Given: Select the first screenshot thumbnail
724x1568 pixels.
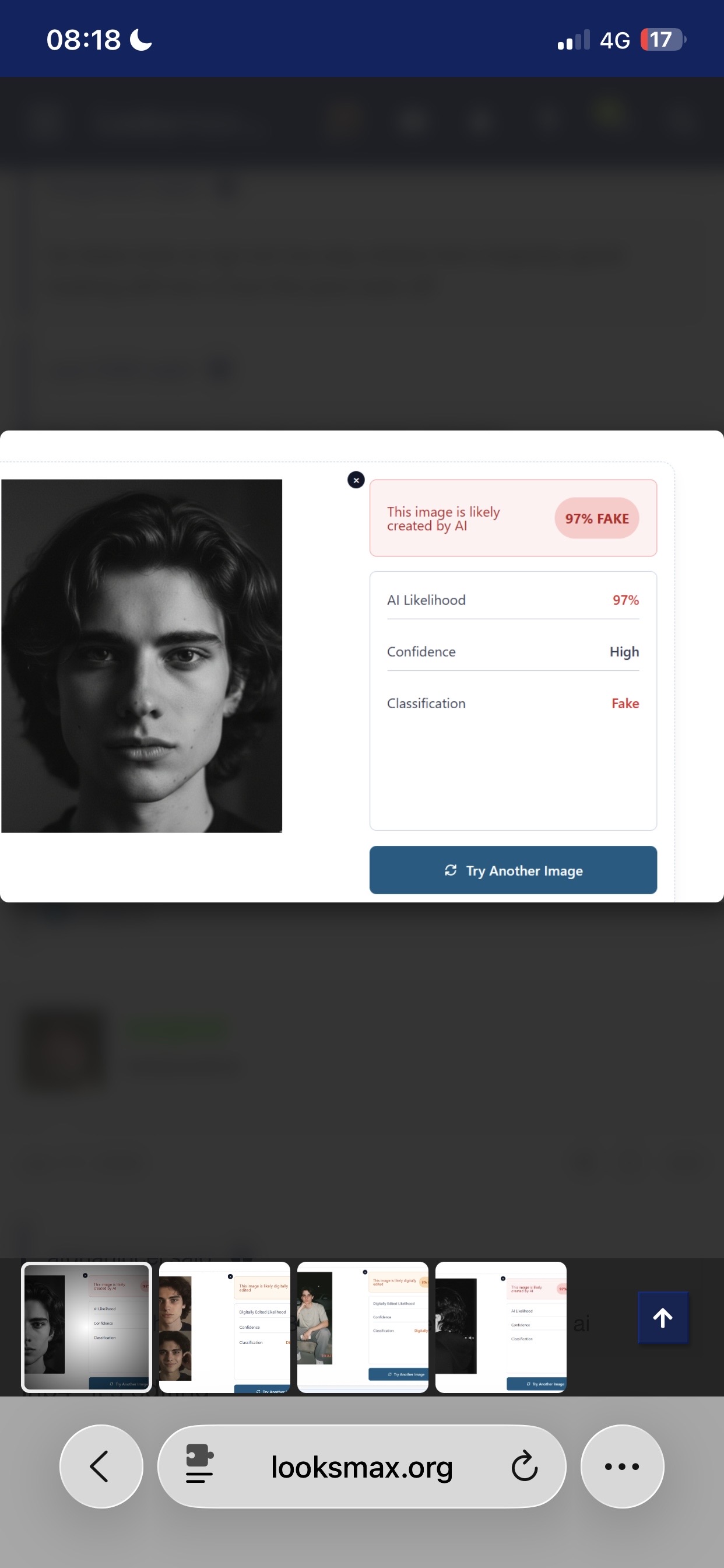Looking at the screenshot, I should click(86, 1327).
